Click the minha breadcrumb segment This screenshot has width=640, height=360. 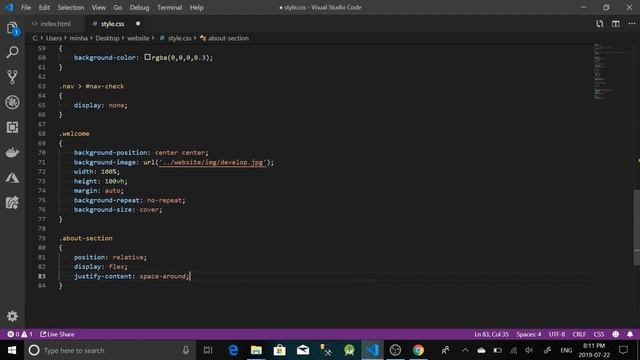78,38
